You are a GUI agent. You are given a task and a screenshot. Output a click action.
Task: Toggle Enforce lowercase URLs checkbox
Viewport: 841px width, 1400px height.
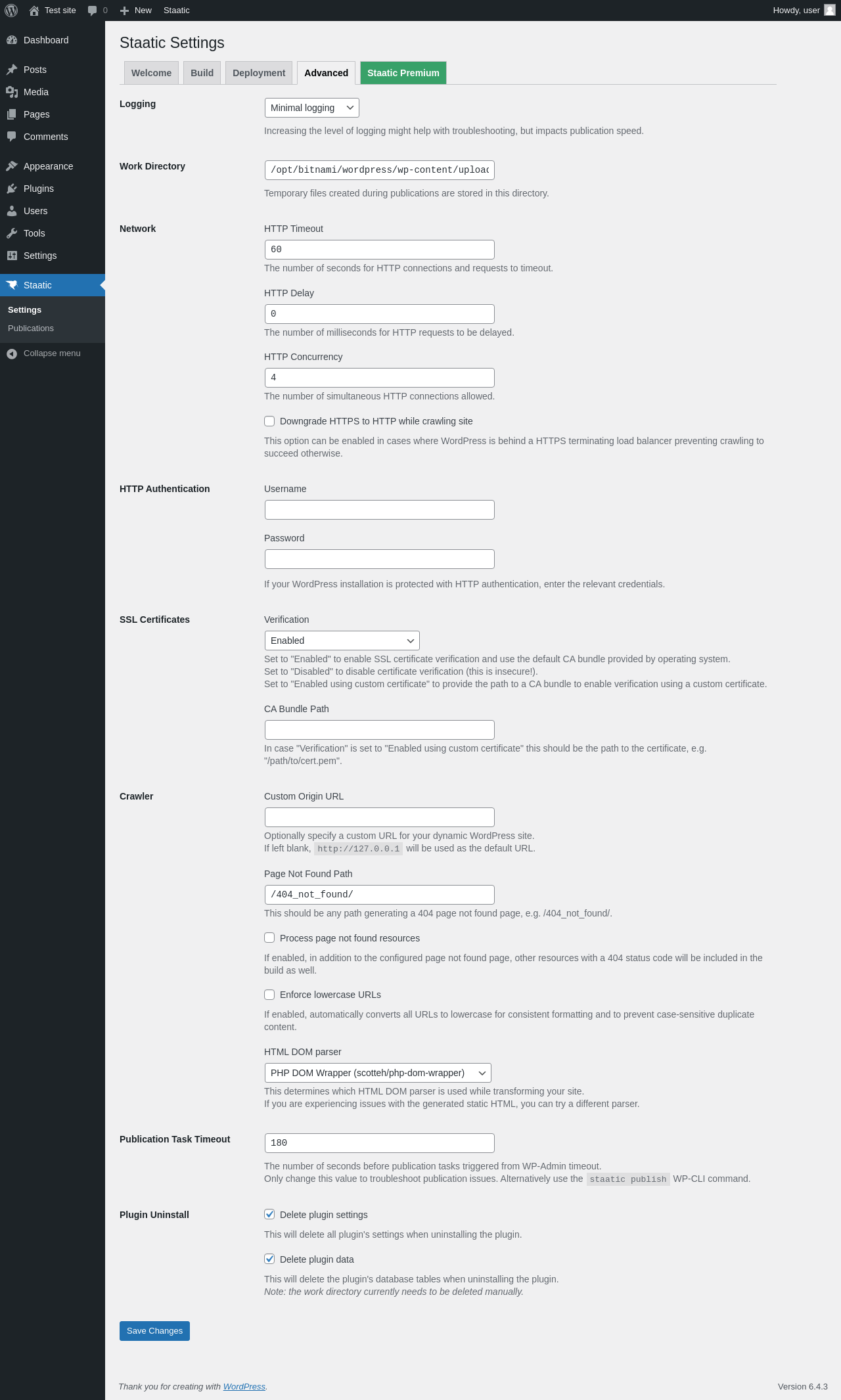(x=269, y=995)
